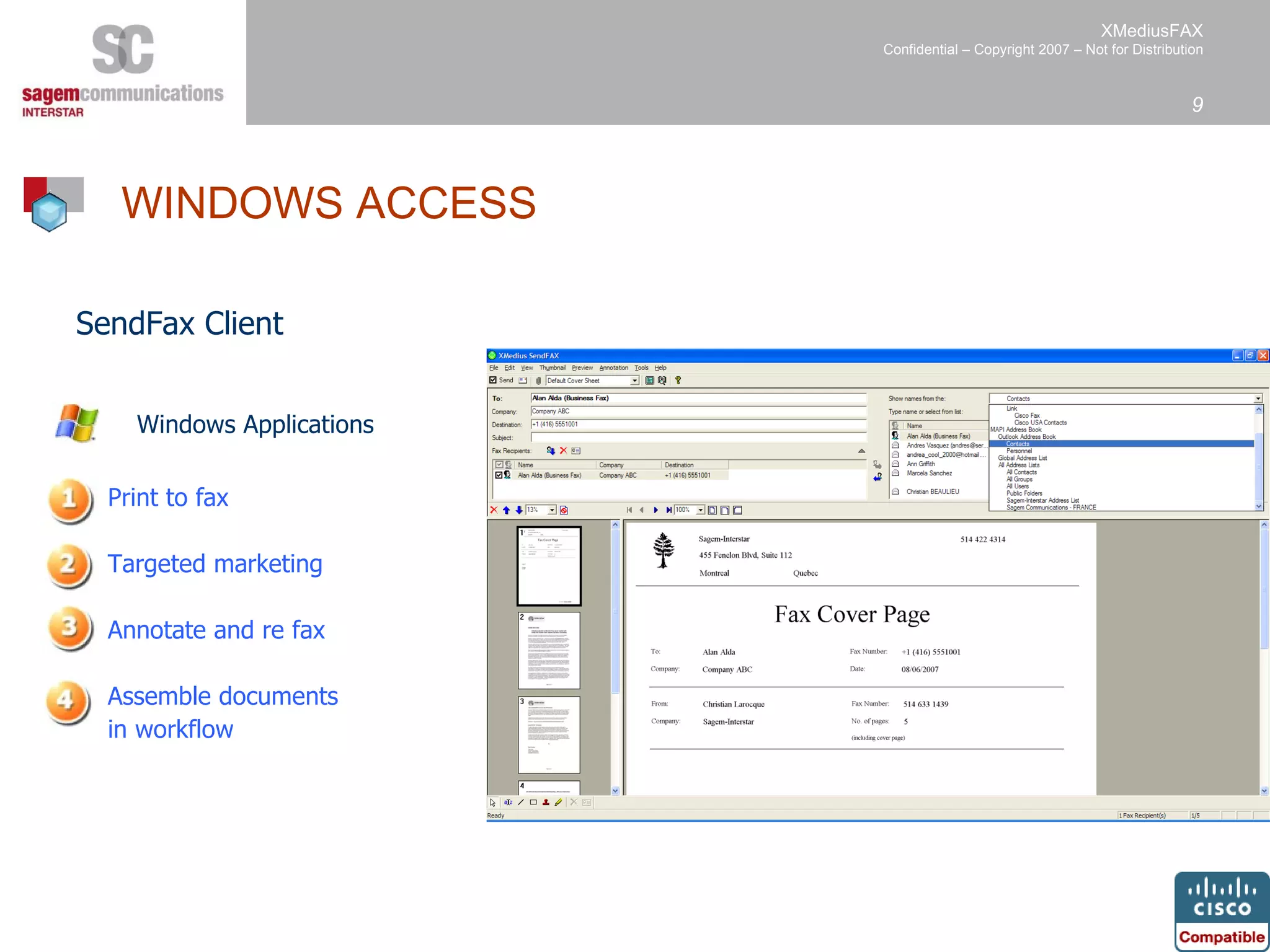The height and width of the screenshot is (952, 1270).
Task: Open the View menu
Action: click(x=527, y=368)
